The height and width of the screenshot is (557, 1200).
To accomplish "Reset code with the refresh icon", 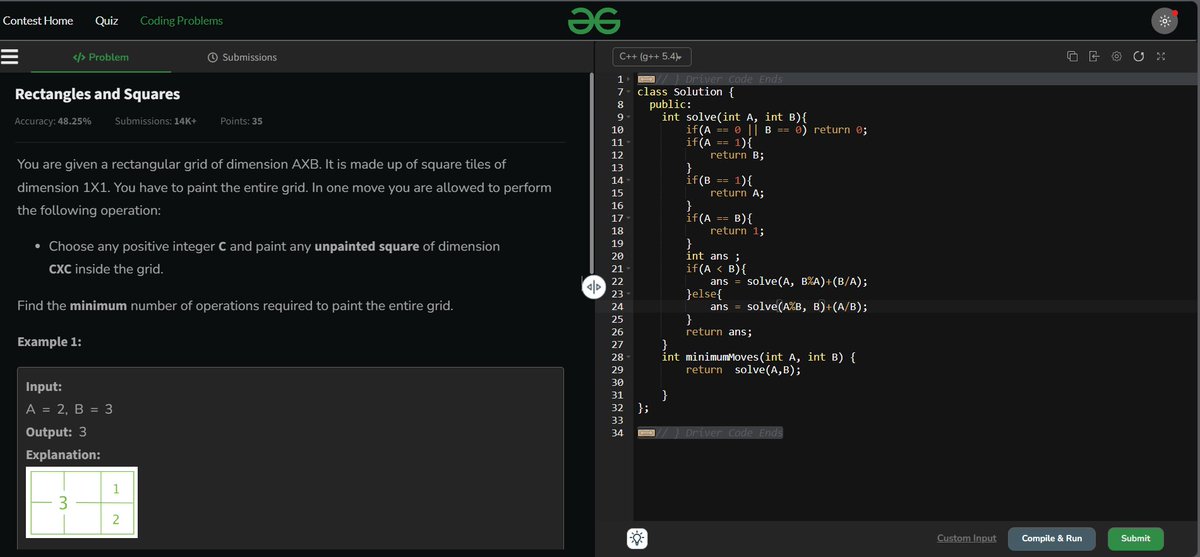I will pyautogui.click(x=1139, y=57).
